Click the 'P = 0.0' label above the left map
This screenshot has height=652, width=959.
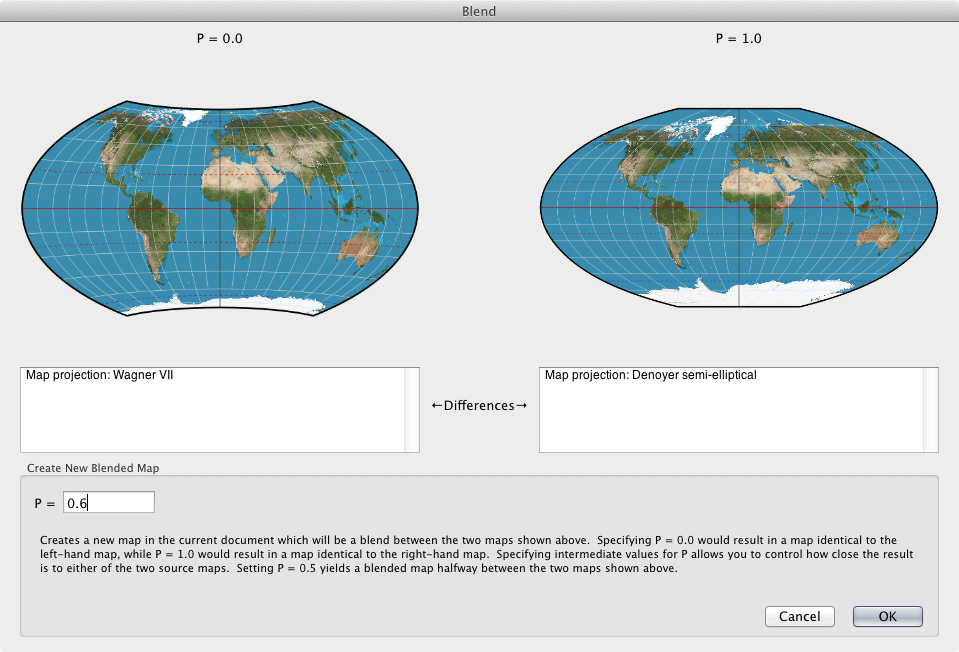pos(220,39)
